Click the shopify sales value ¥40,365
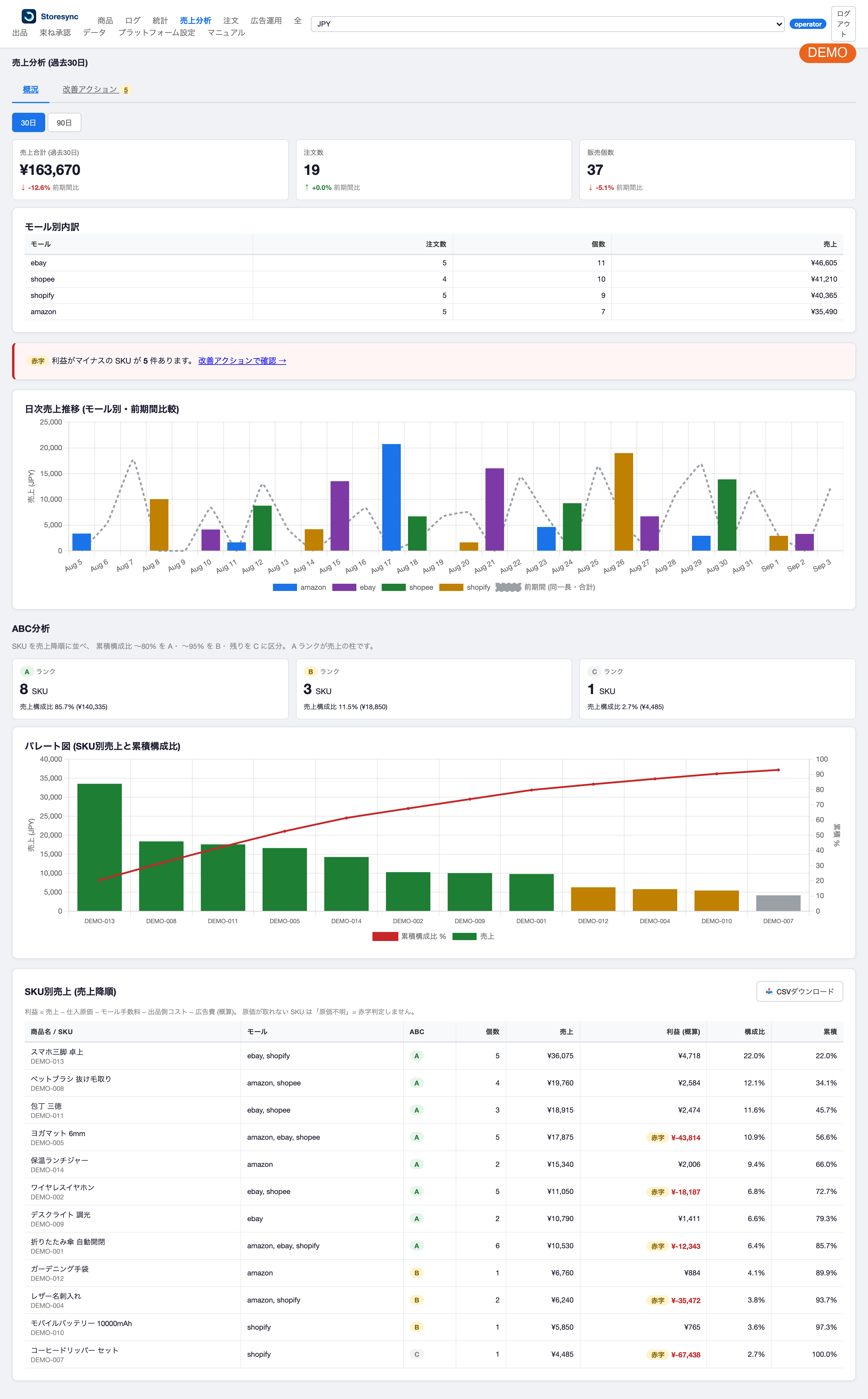 824,295
